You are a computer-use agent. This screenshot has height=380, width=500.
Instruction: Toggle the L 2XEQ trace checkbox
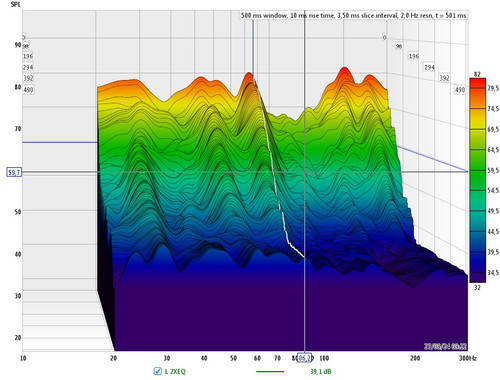pos(158,371)
